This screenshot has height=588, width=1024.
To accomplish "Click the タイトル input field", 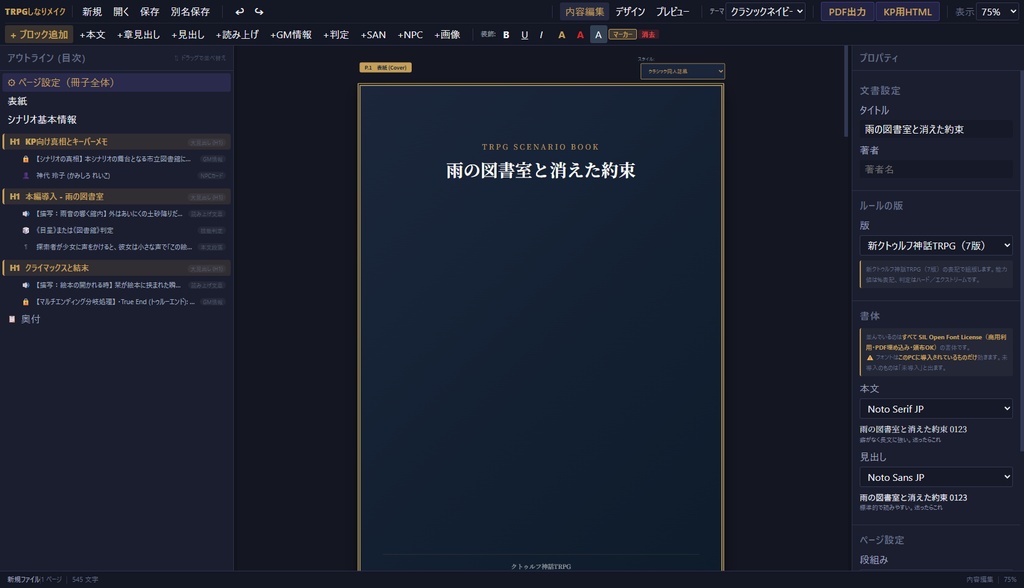I will point(936,129).
